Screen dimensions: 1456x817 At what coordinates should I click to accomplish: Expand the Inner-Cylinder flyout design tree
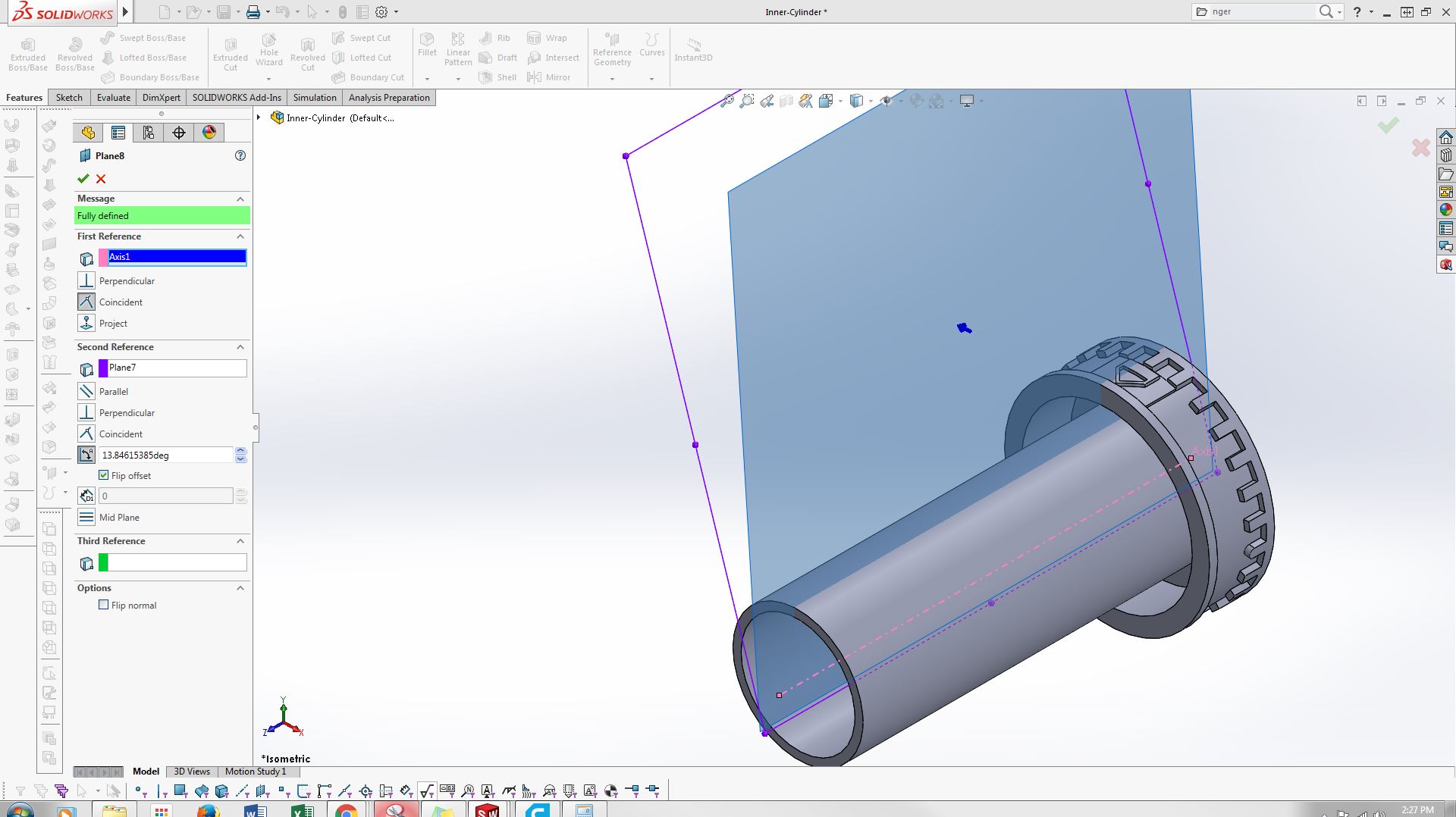tap(259, 117)
